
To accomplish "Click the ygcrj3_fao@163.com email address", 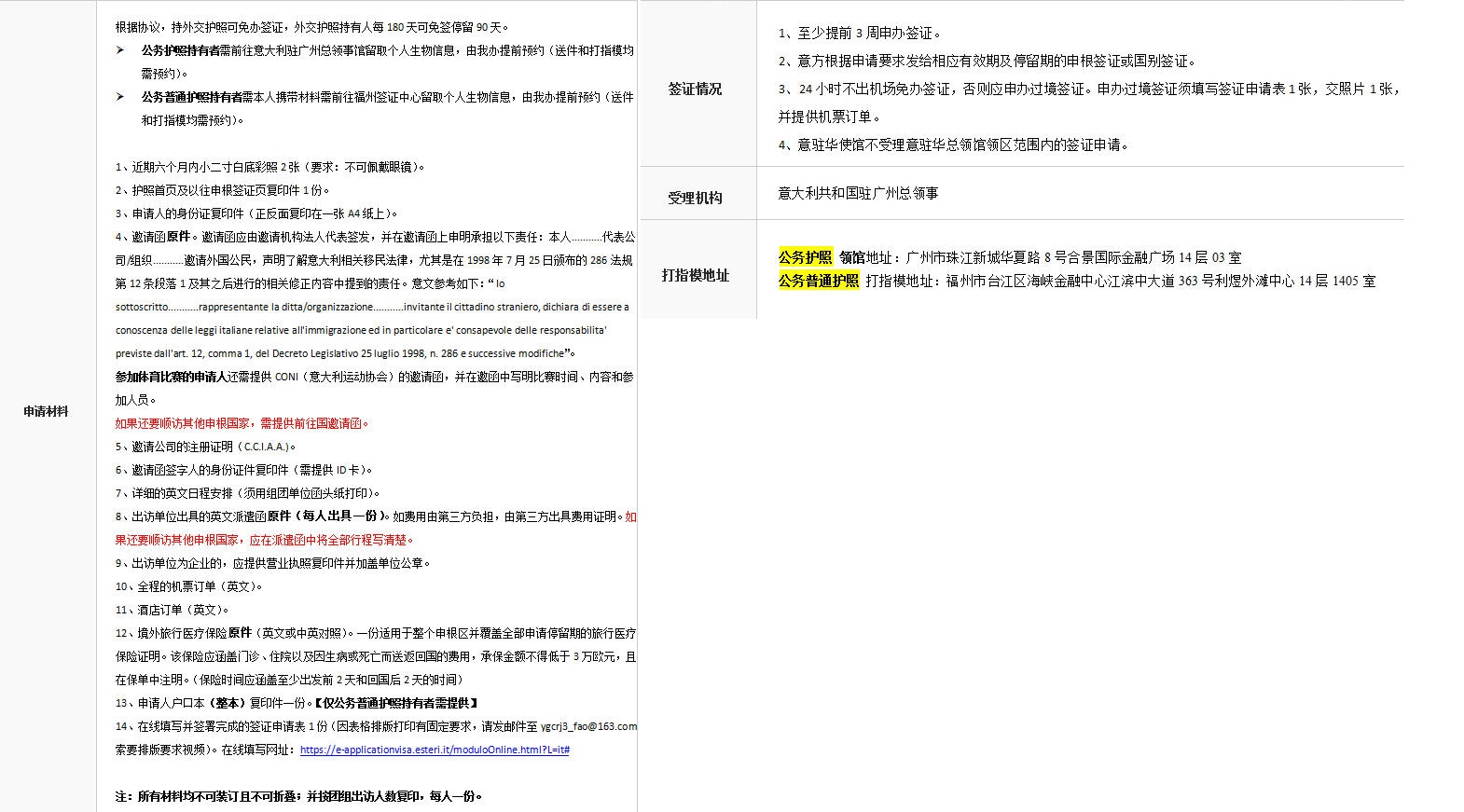I will 588,726.
